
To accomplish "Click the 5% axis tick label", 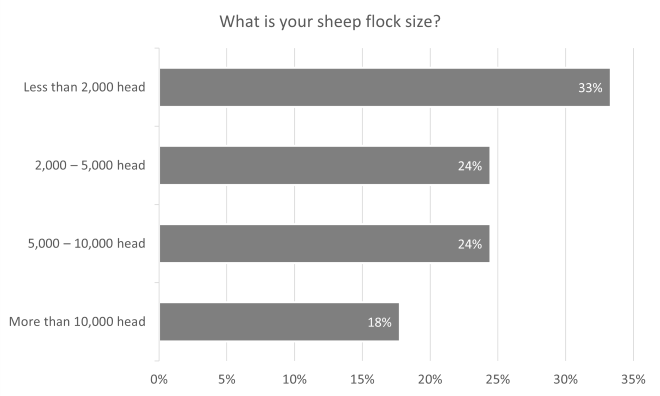I will click(x=226, y=380).
